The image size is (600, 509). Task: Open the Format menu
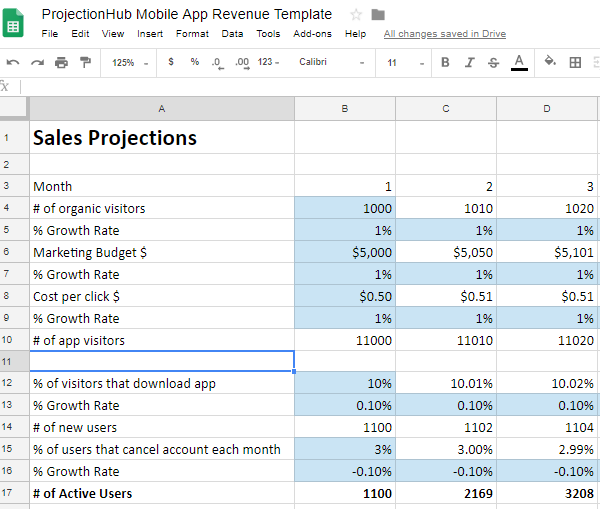(192, 34)
